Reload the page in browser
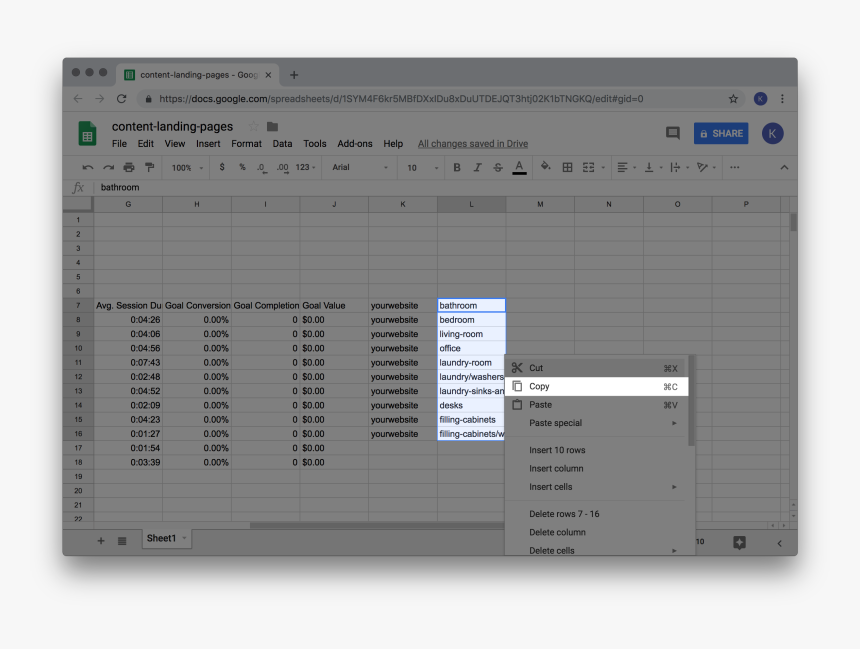860x649 pixels. (x=122, y=99)
